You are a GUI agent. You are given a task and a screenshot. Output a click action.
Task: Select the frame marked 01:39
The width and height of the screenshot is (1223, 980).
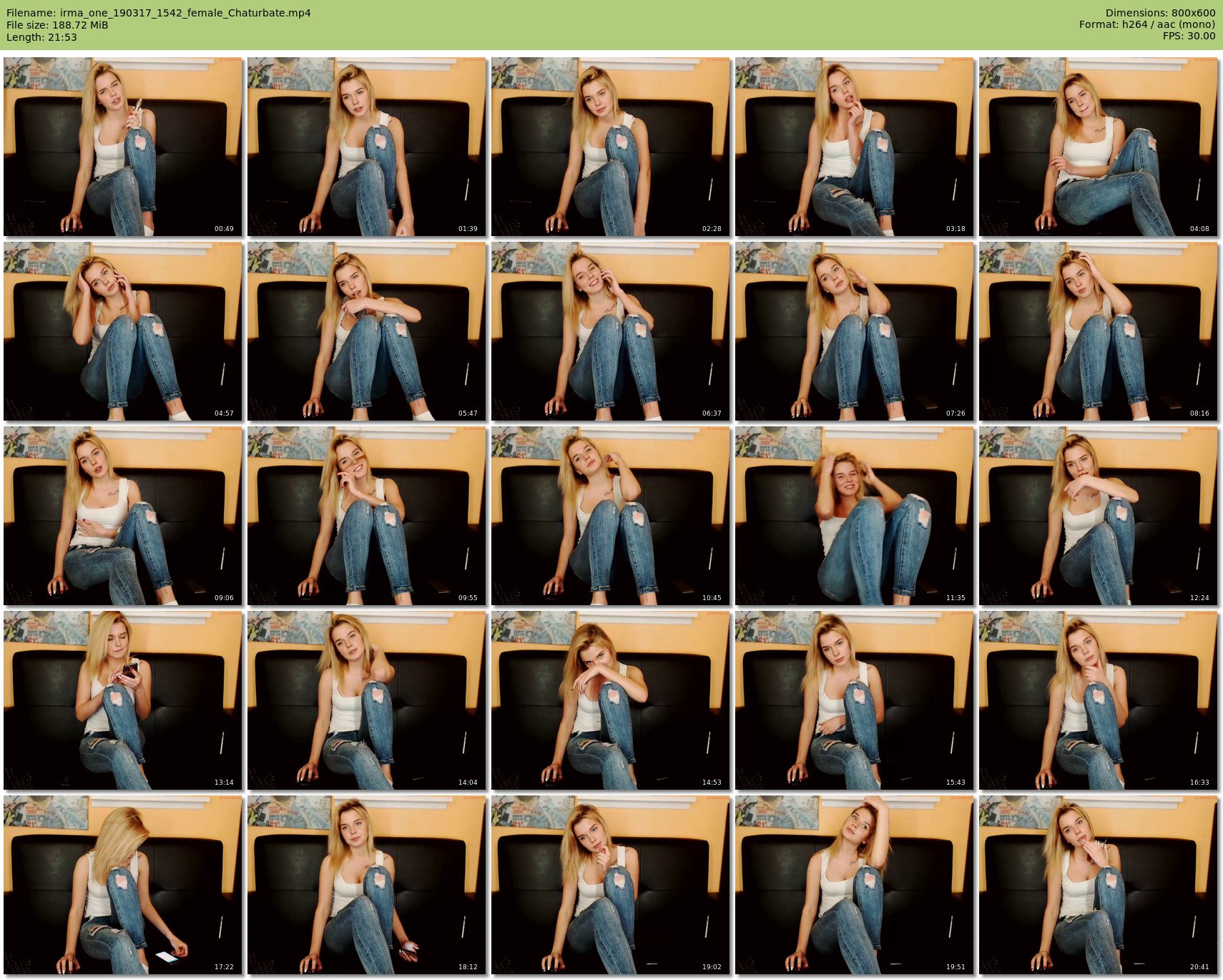(366, 147)
